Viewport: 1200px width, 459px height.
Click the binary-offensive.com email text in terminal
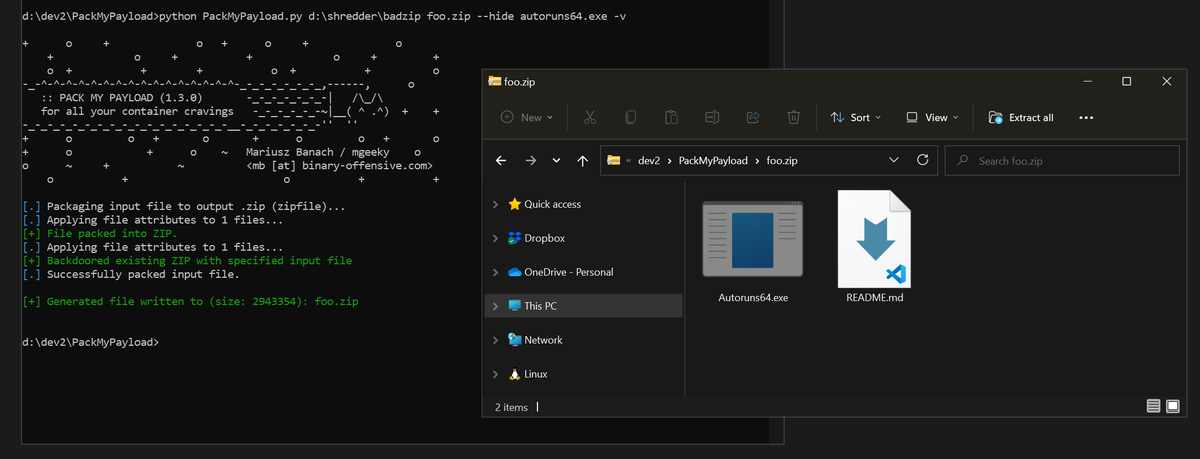[338, 166]
